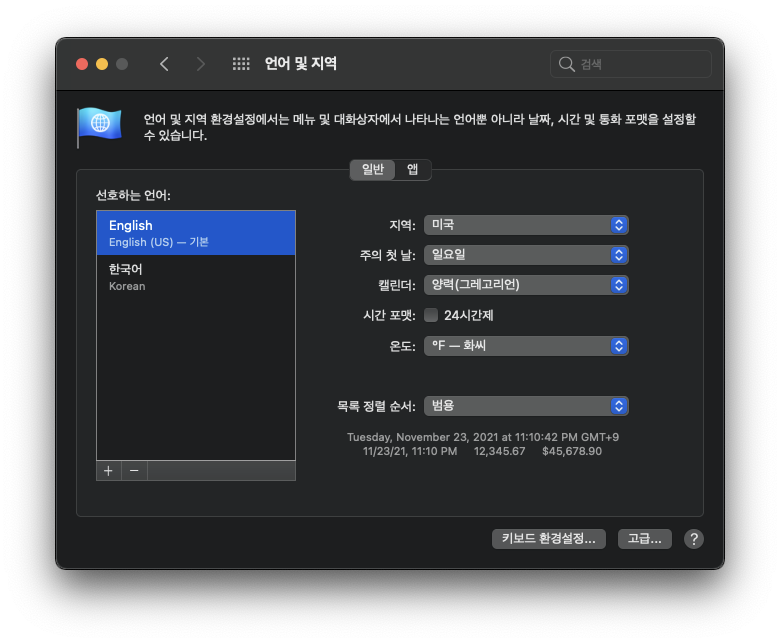The width and height of the screenshot is (780, 643).
Task: Open 주의 첫 날 dropdown showing 일요일
Action: (526, 255)
